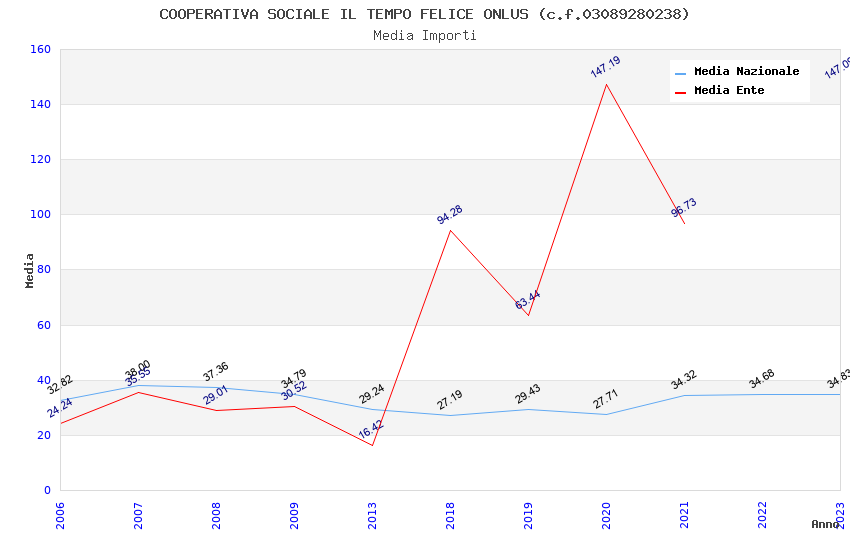Click the x-axis year 2021
This screenshot has width=850, height=550.
684,516
